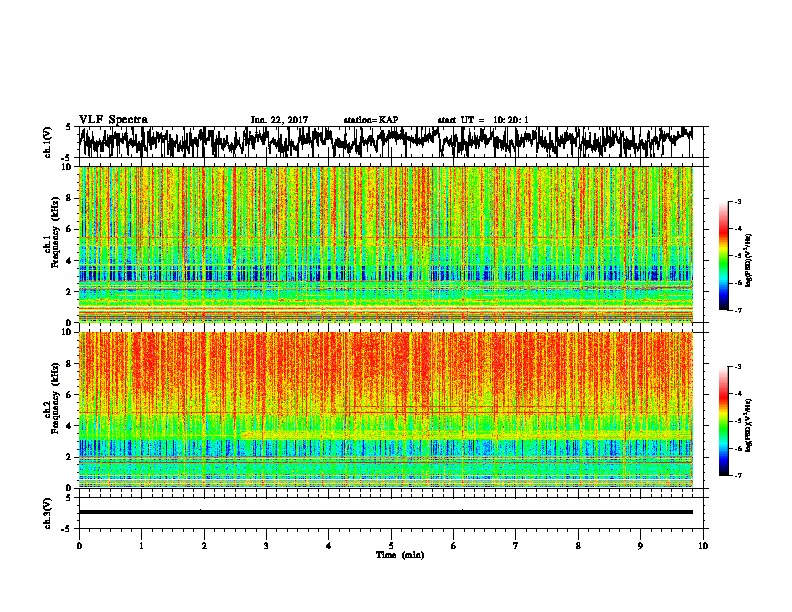Click the ch.2 Frequency (kHz) axis label
This screenshot has height=612, width=792.
pyautogui.click(x=51, y=398)
